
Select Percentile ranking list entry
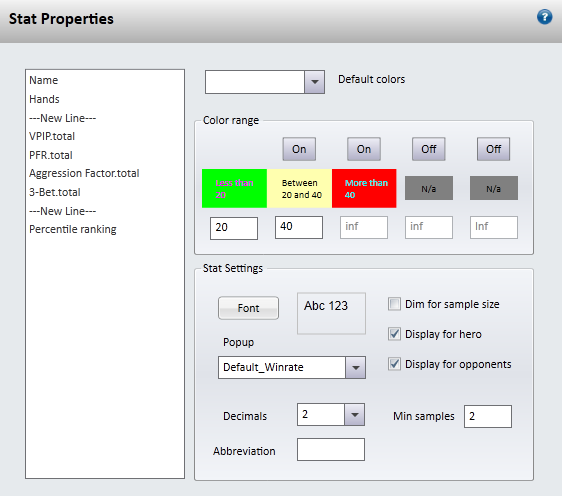(73, 229)
